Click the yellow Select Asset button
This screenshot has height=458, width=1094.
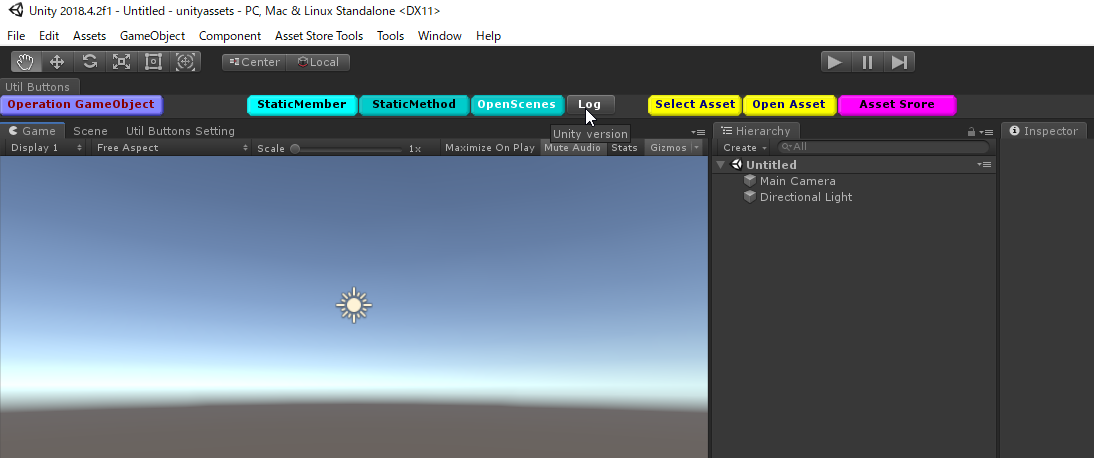(x=695, y=105)
